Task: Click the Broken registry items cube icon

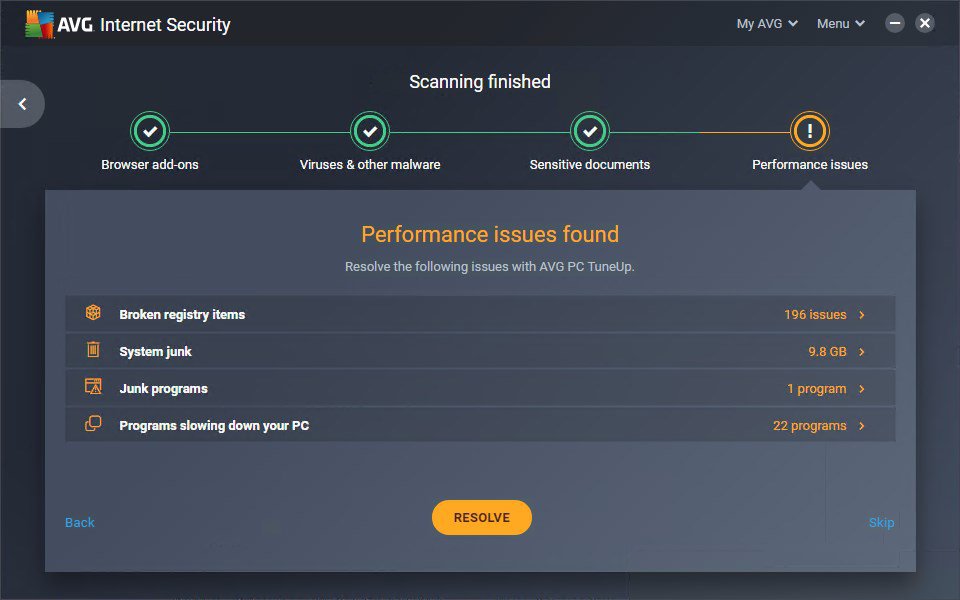Action: (93, 312)
